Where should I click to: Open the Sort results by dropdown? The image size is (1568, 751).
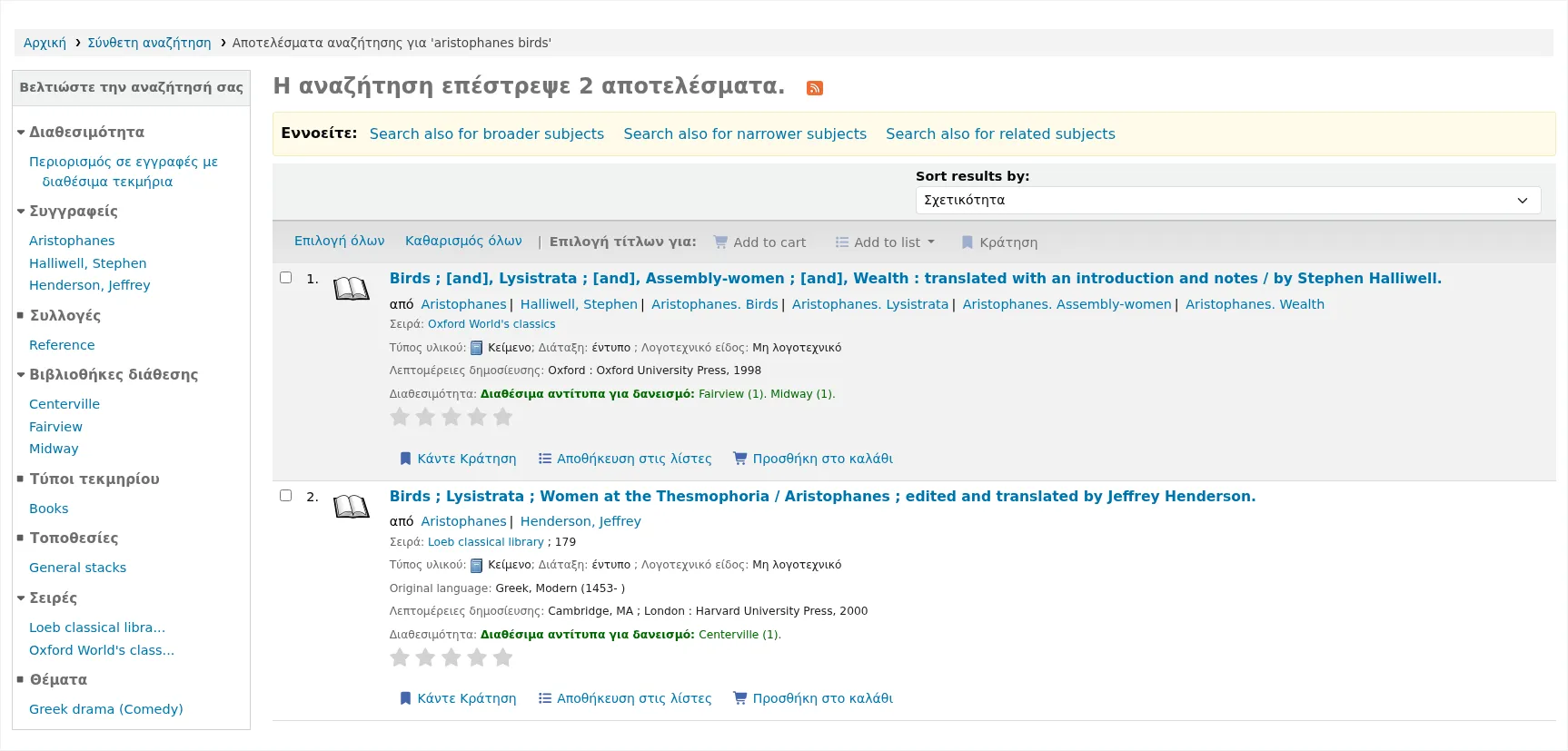tap(1228, 201)
